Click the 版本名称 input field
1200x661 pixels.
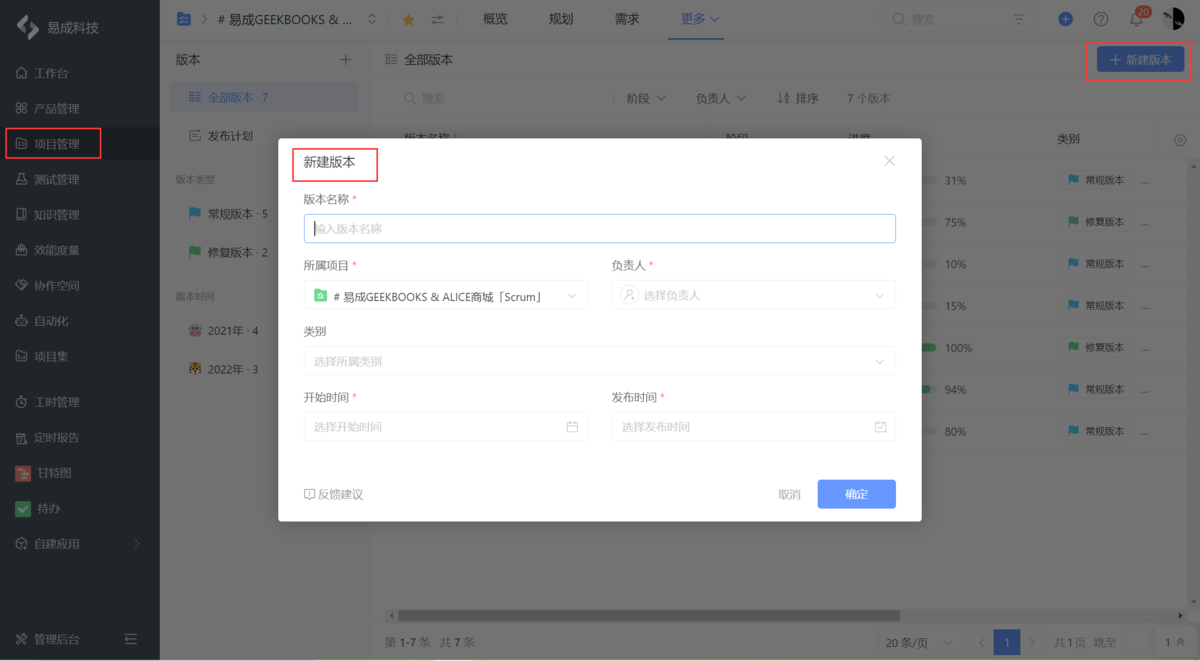[x=599, y=228]
